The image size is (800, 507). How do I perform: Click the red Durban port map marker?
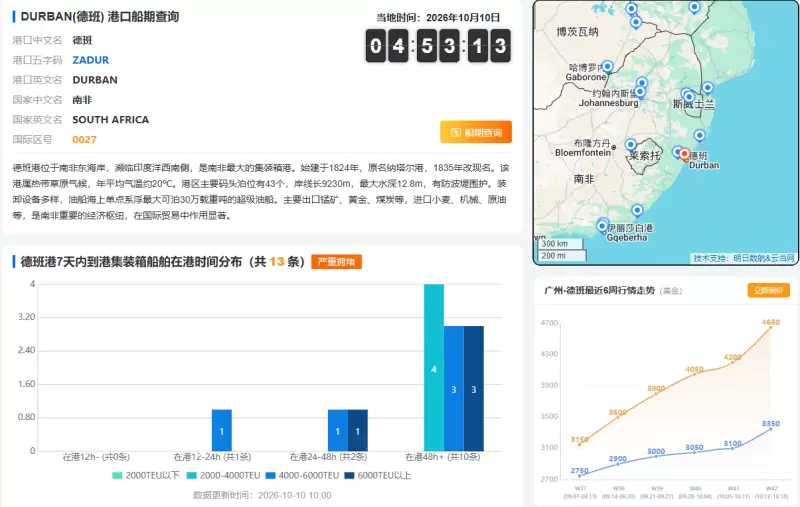click(x=684, y=154)
